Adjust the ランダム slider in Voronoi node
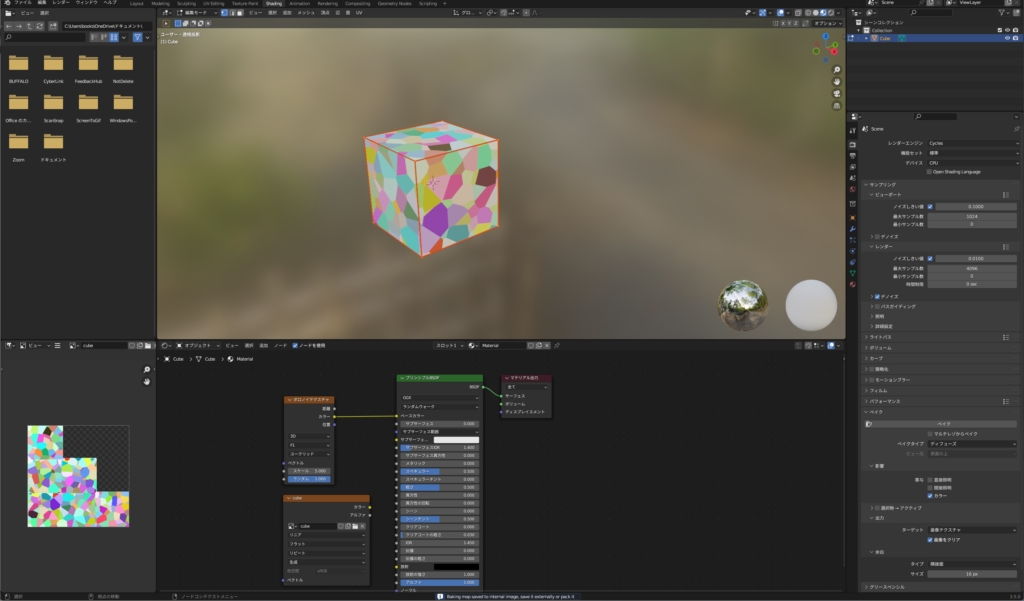1024x601 pixels. pos(309,479)
